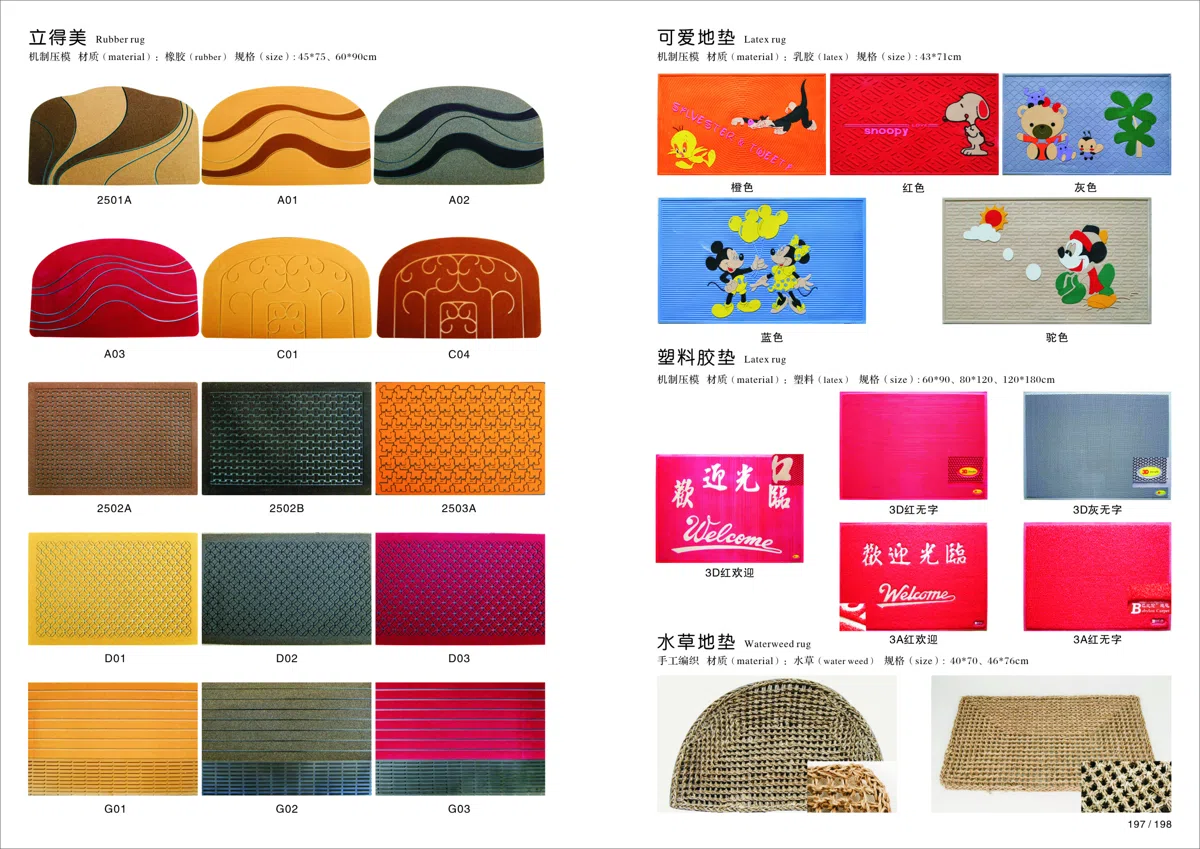Select the 3D红无字 plain red mat
The image size is (1200, 849).
(x=913, y=446)
